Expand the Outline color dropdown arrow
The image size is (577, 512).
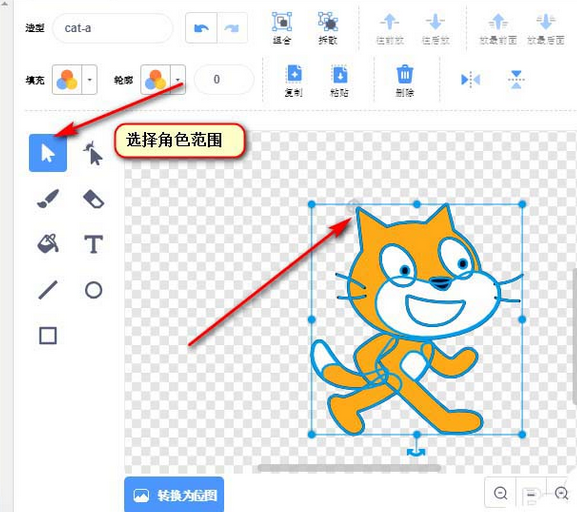coord(178,80)
